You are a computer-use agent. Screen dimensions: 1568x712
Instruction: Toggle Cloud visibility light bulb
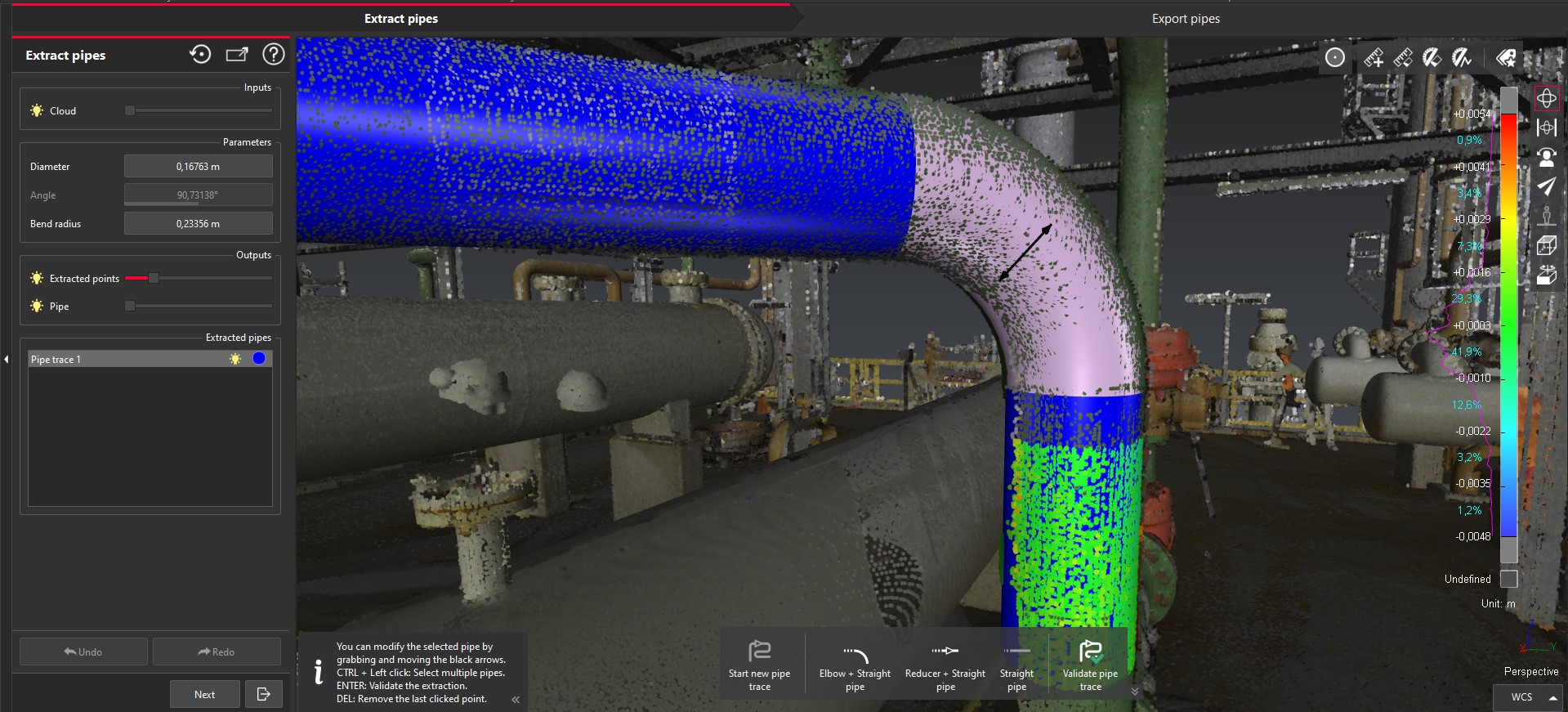tap(37, 111)
